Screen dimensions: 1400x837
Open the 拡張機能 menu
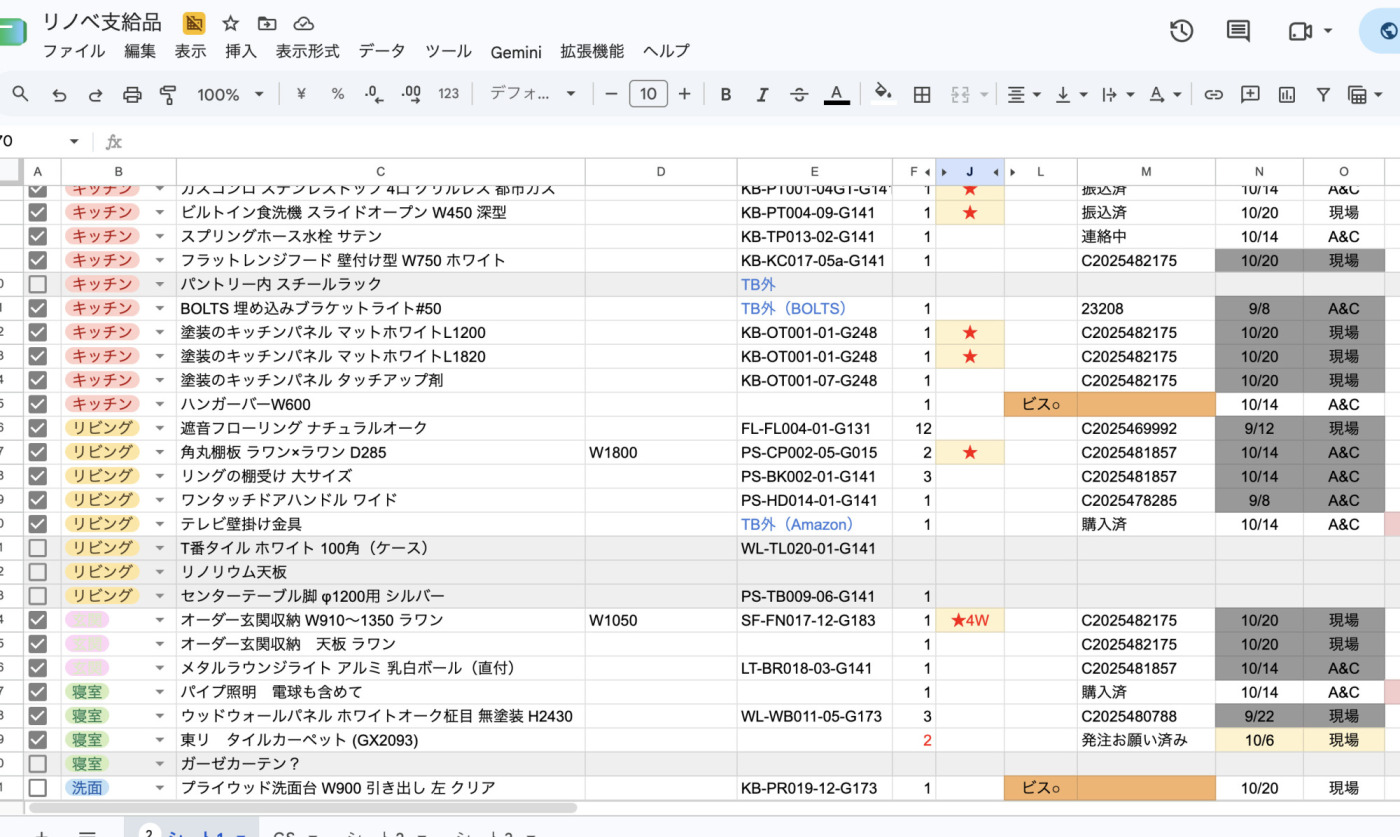coord(592,51)
